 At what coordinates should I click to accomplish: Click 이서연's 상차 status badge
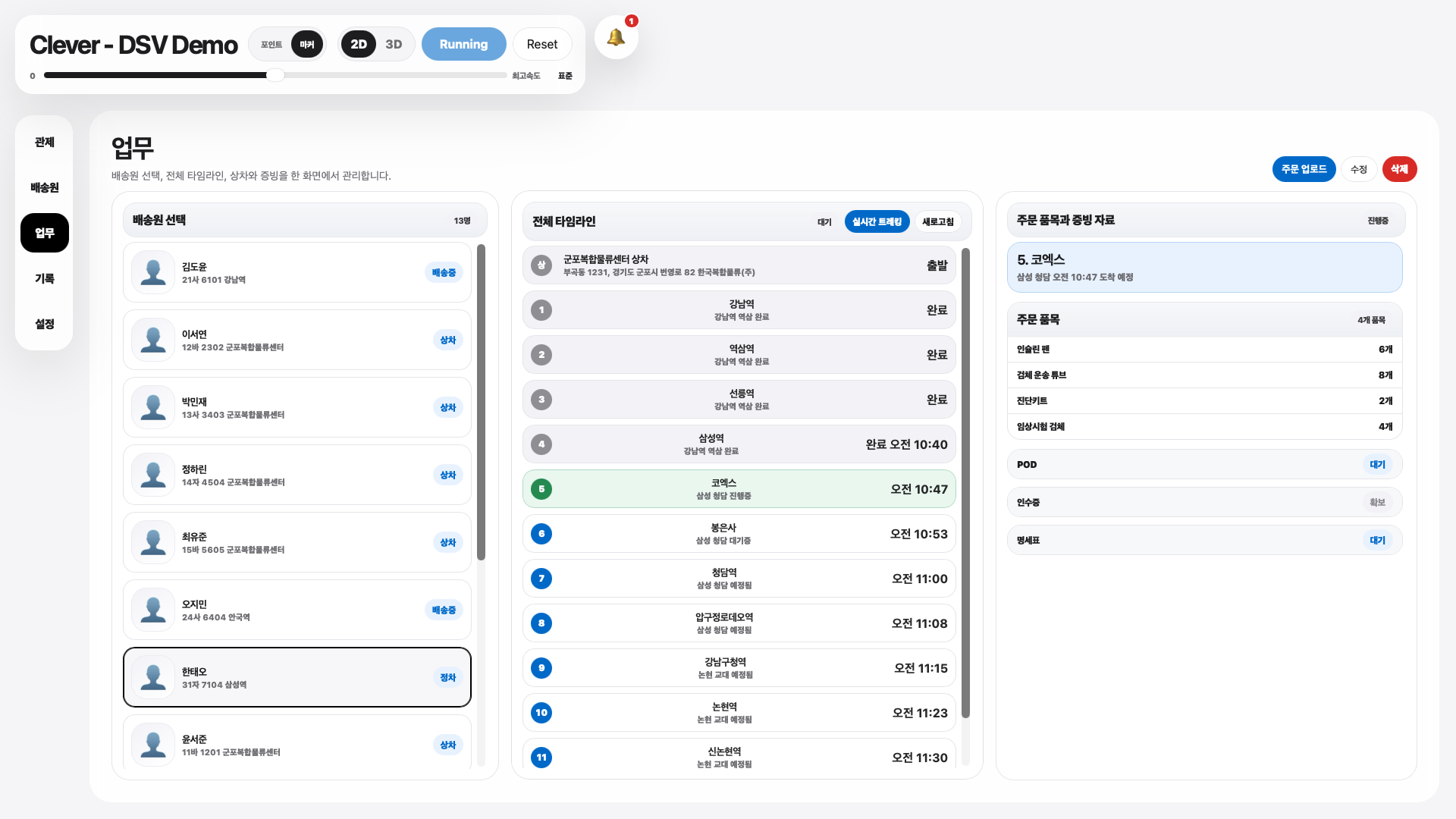pos(448,340)
